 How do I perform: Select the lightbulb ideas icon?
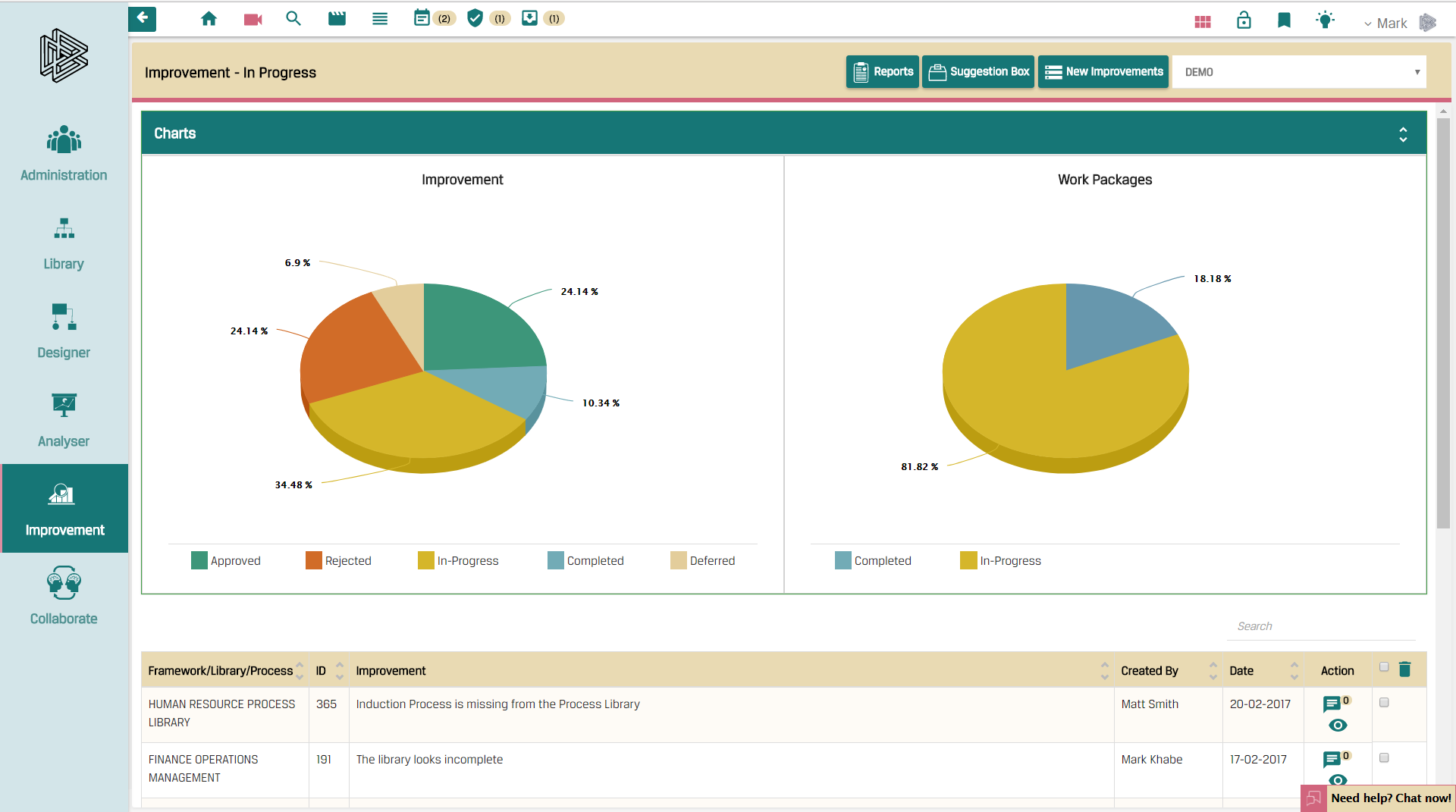click(1325, 20)
